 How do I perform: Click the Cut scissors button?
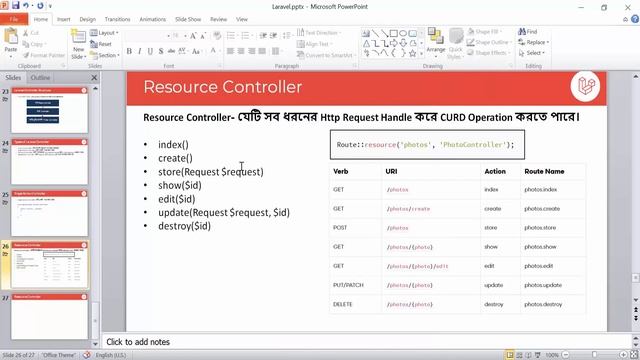point(31,33)
